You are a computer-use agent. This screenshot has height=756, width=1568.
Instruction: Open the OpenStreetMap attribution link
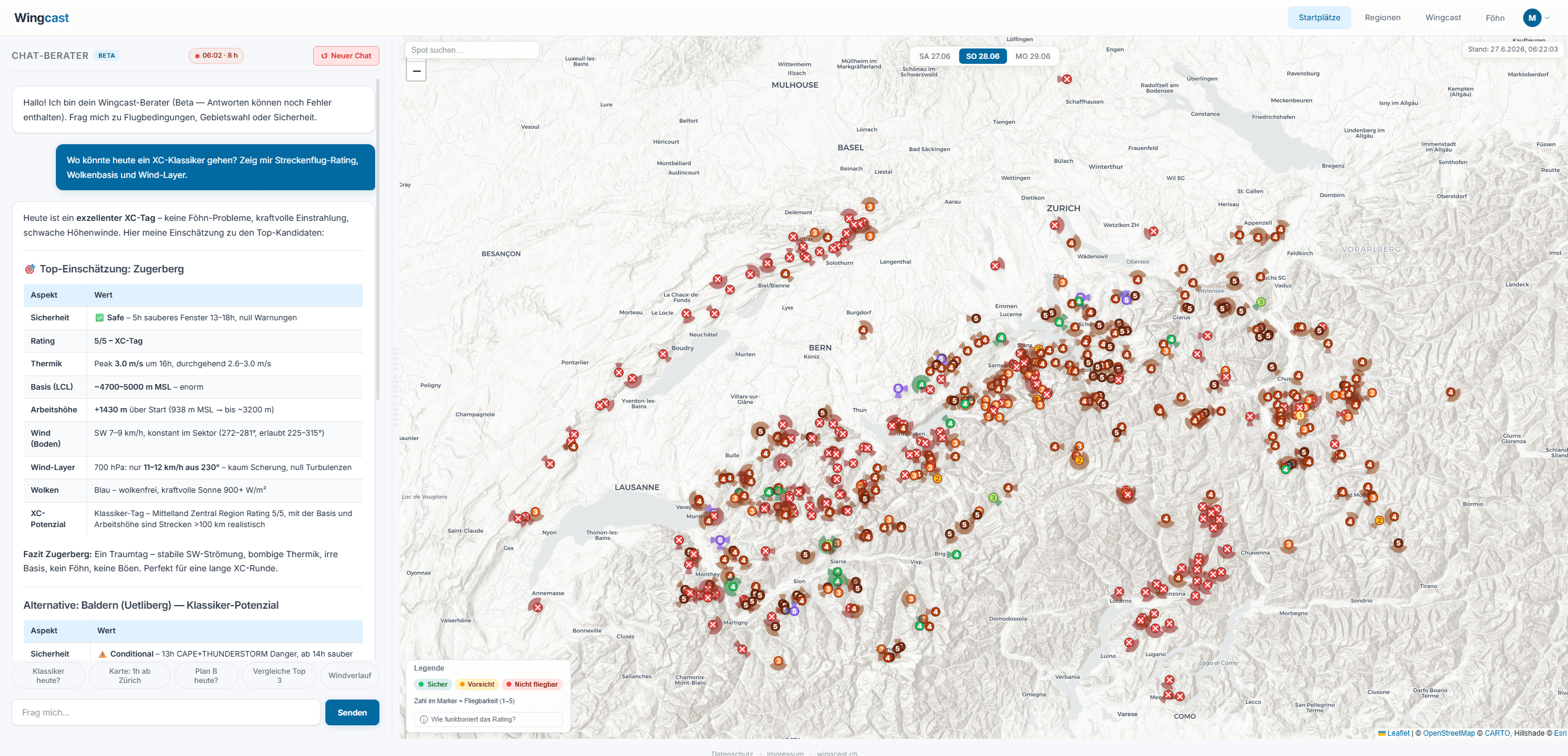tap(1449, 733)
